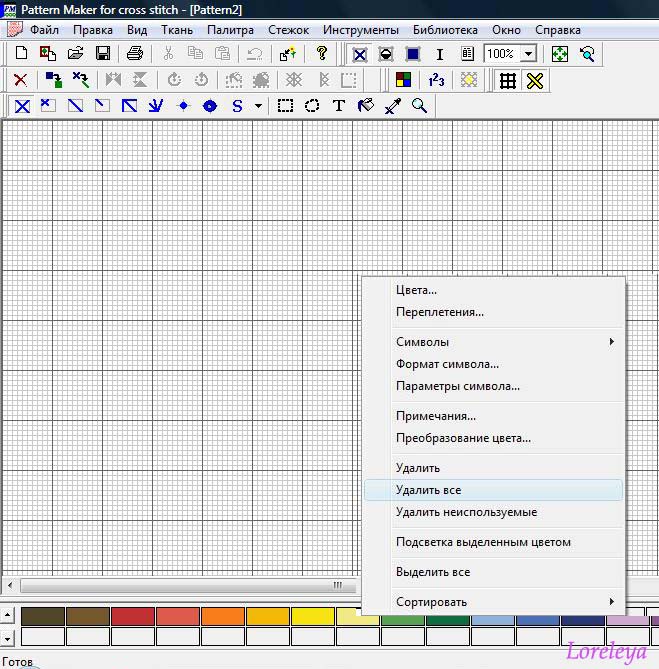Select the paint bucket fill tool

click(x=366, y=105)
